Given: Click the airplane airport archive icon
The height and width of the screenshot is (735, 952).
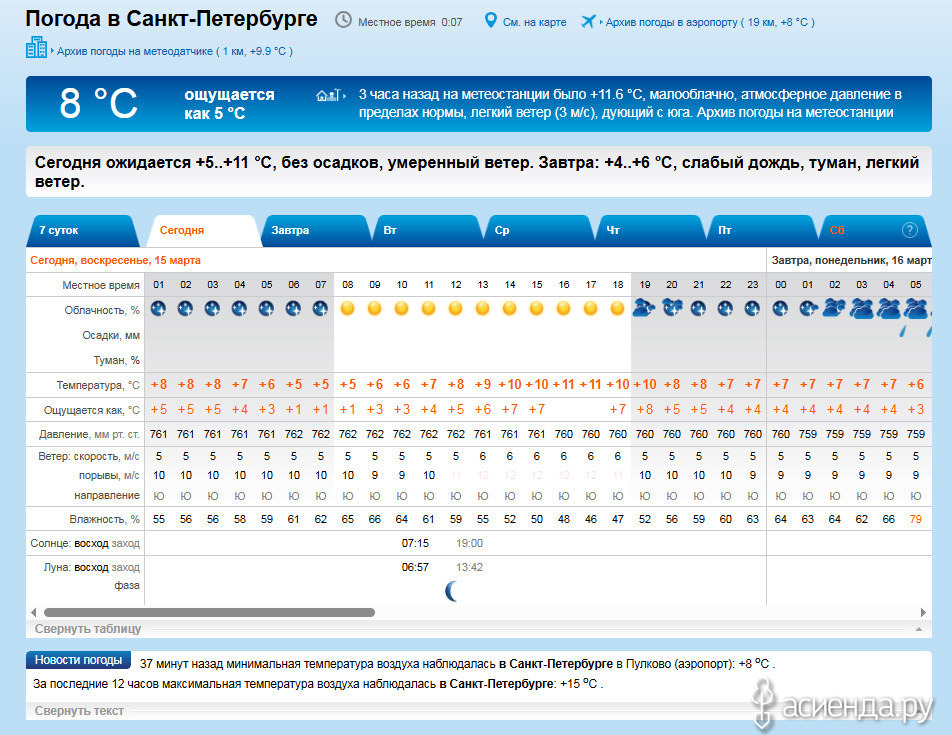Looking at the screenshot, I should point(588,21).
